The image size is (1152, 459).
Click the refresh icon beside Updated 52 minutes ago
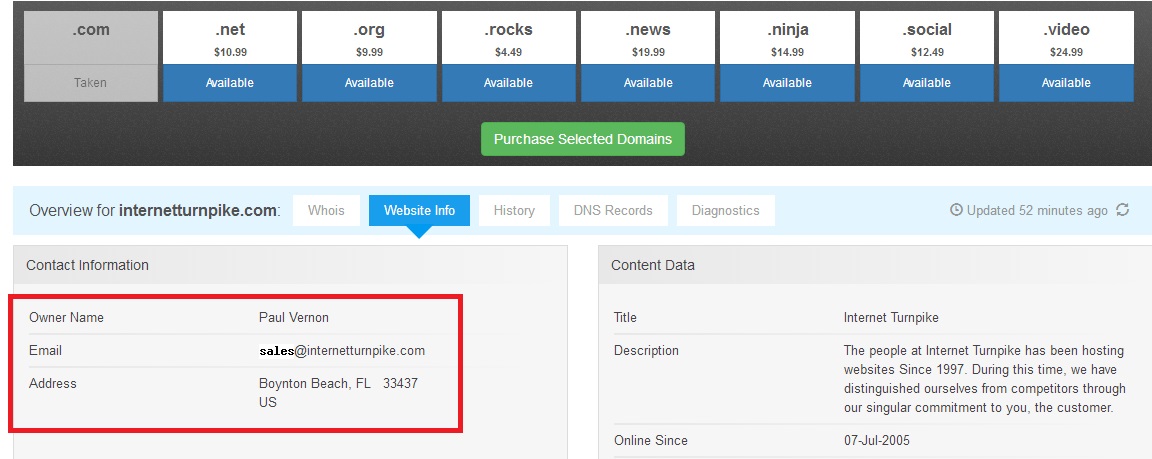pyautogui.click(x=1122, y=210)
